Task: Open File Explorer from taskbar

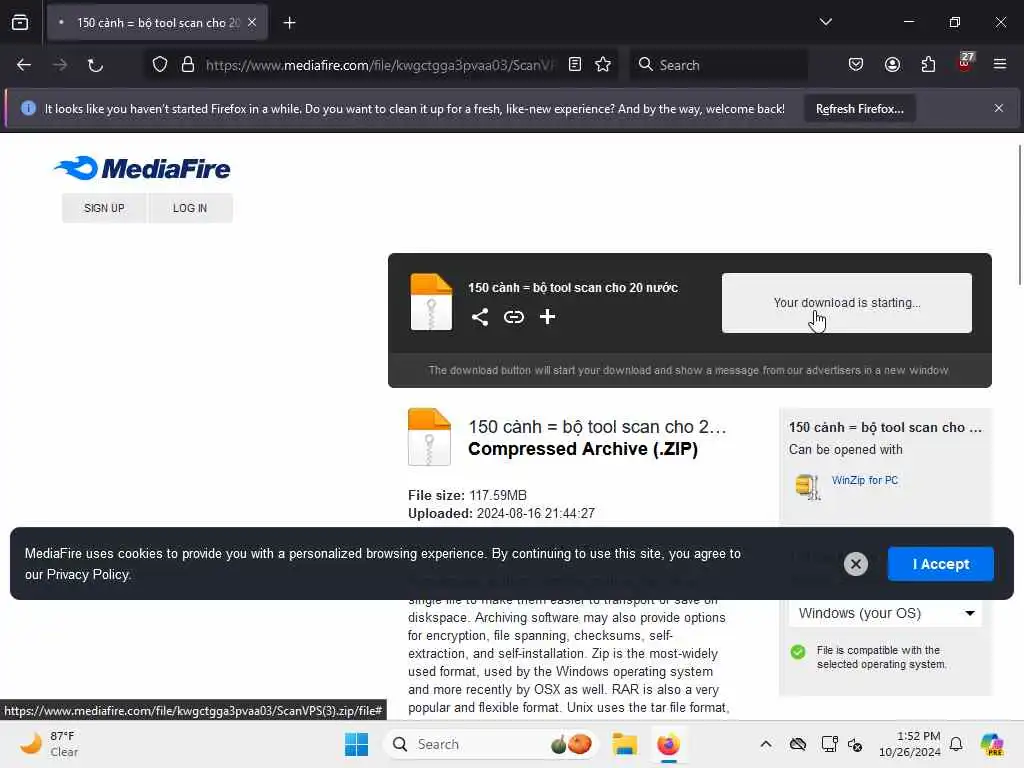Action: [624, 744]
